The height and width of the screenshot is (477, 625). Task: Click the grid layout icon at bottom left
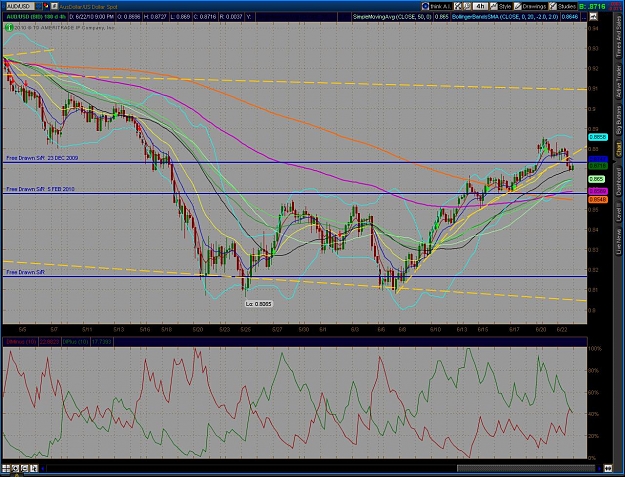[x=6, y=468]
